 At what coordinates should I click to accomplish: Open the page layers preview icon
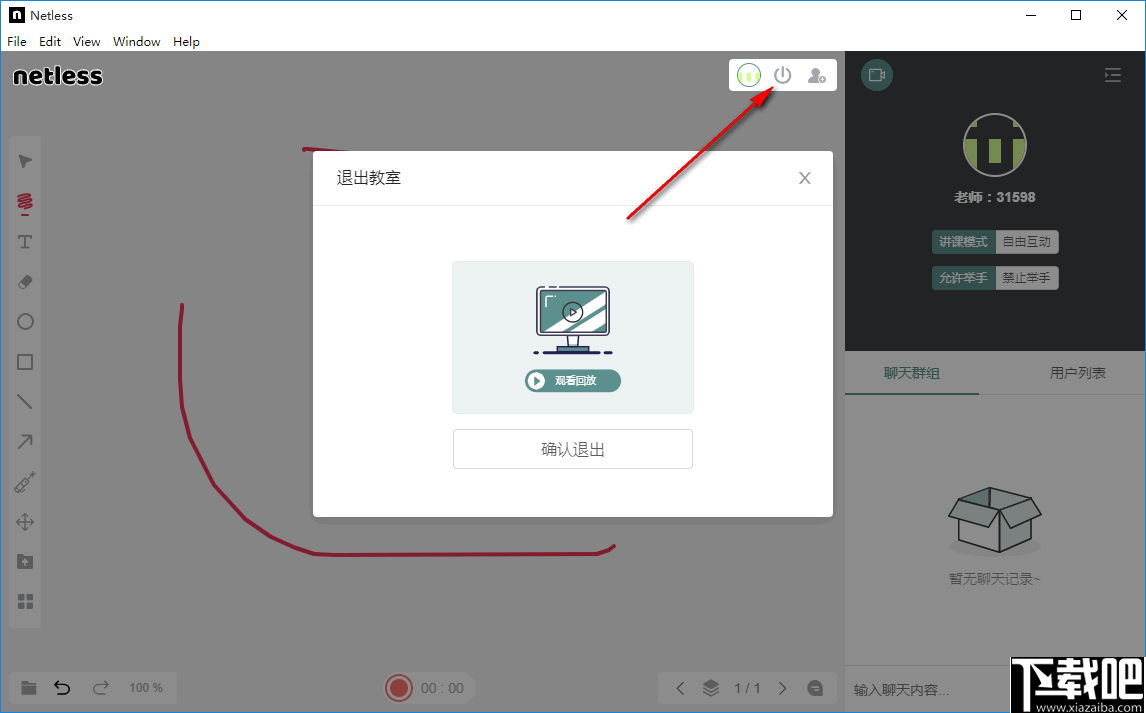pos(710,687)
